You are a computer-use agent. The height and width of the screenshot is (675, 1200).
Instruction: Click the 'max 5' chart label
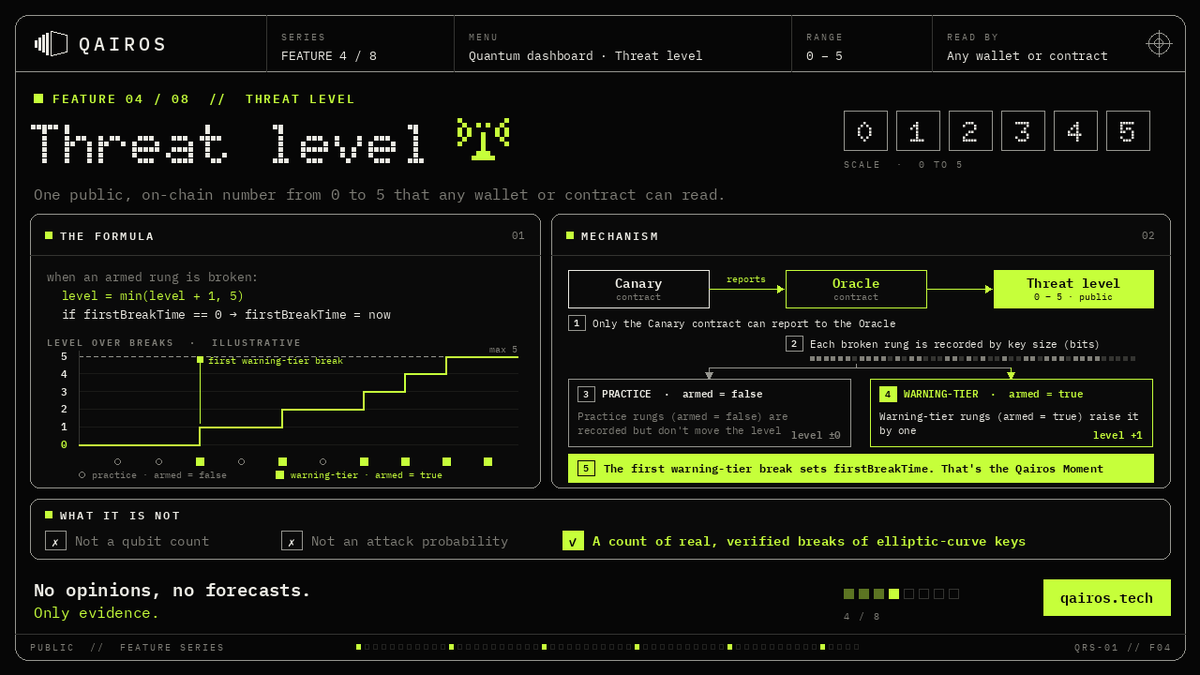point(503,349)
